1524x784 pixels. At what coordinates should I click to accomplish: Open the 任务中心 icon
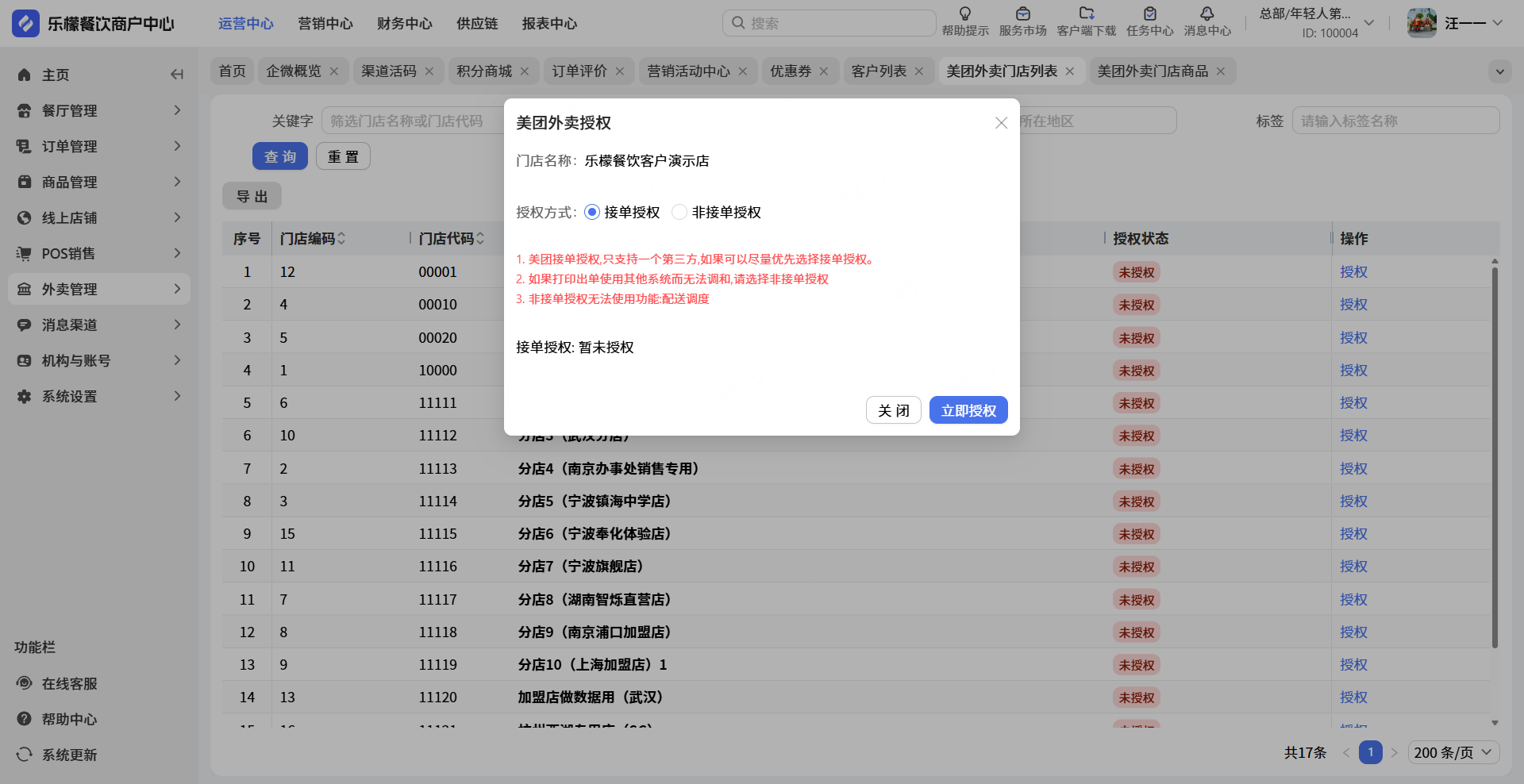(x=1149, y=14)
